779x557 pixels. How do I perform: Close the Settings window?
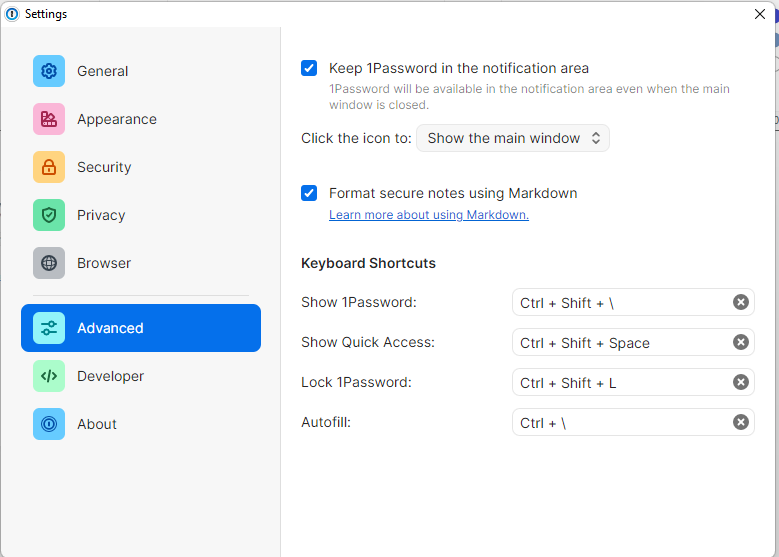(759, 14)
